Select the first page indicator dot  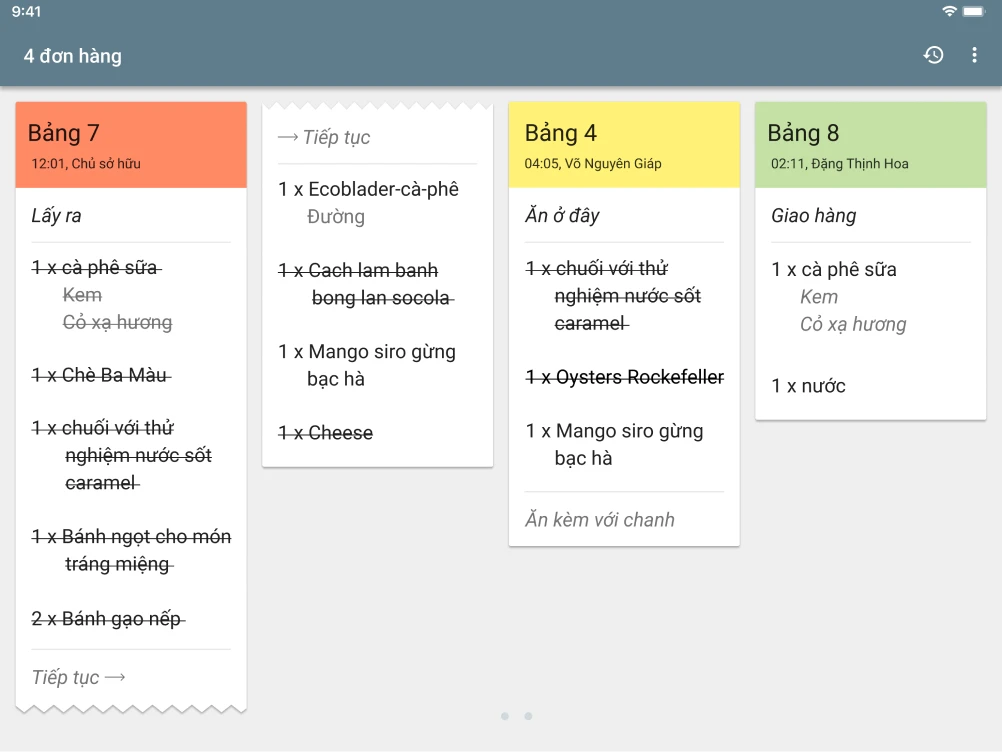(505, 716)
